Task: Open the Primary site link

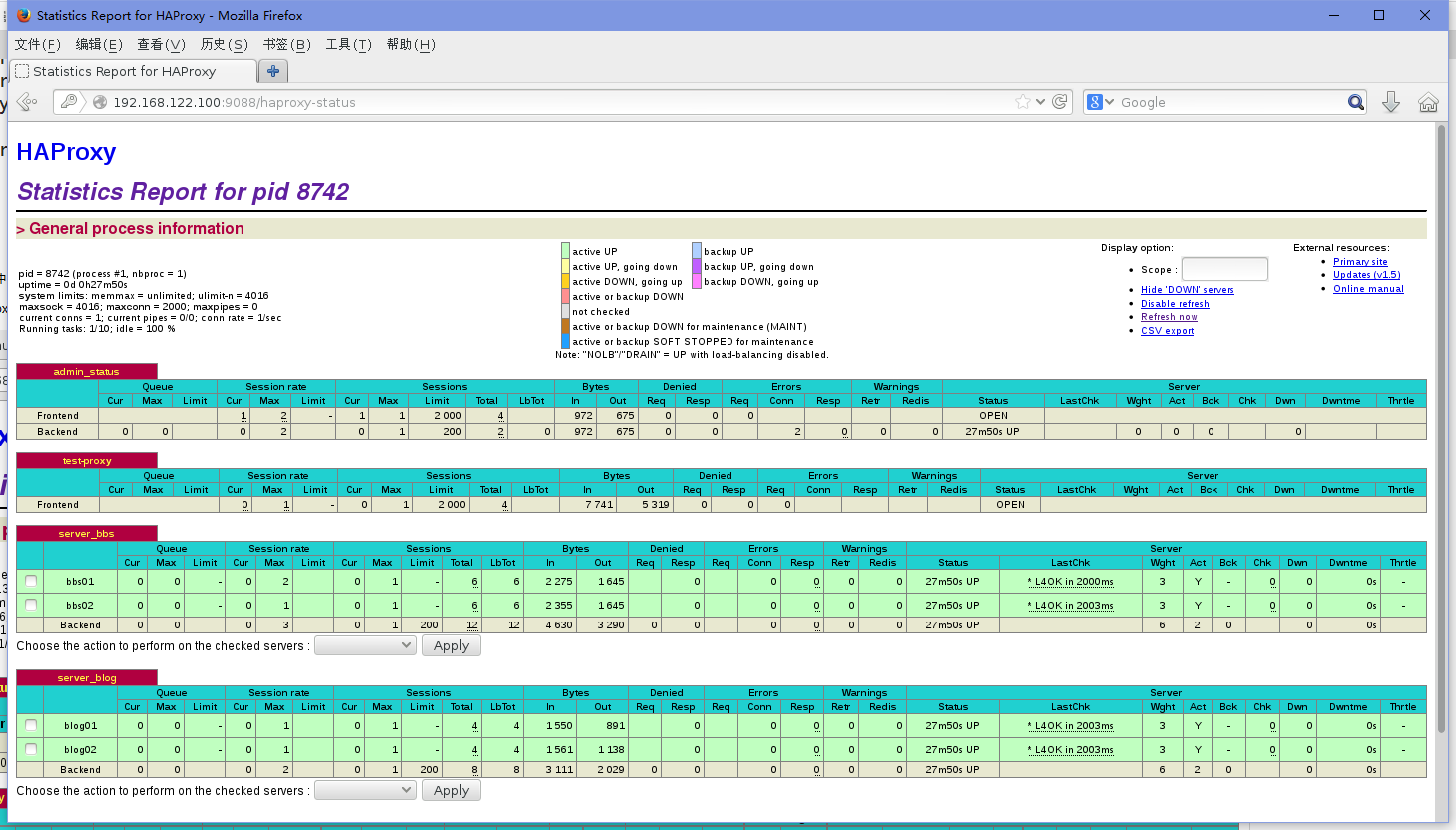Action: (1360, 262)
